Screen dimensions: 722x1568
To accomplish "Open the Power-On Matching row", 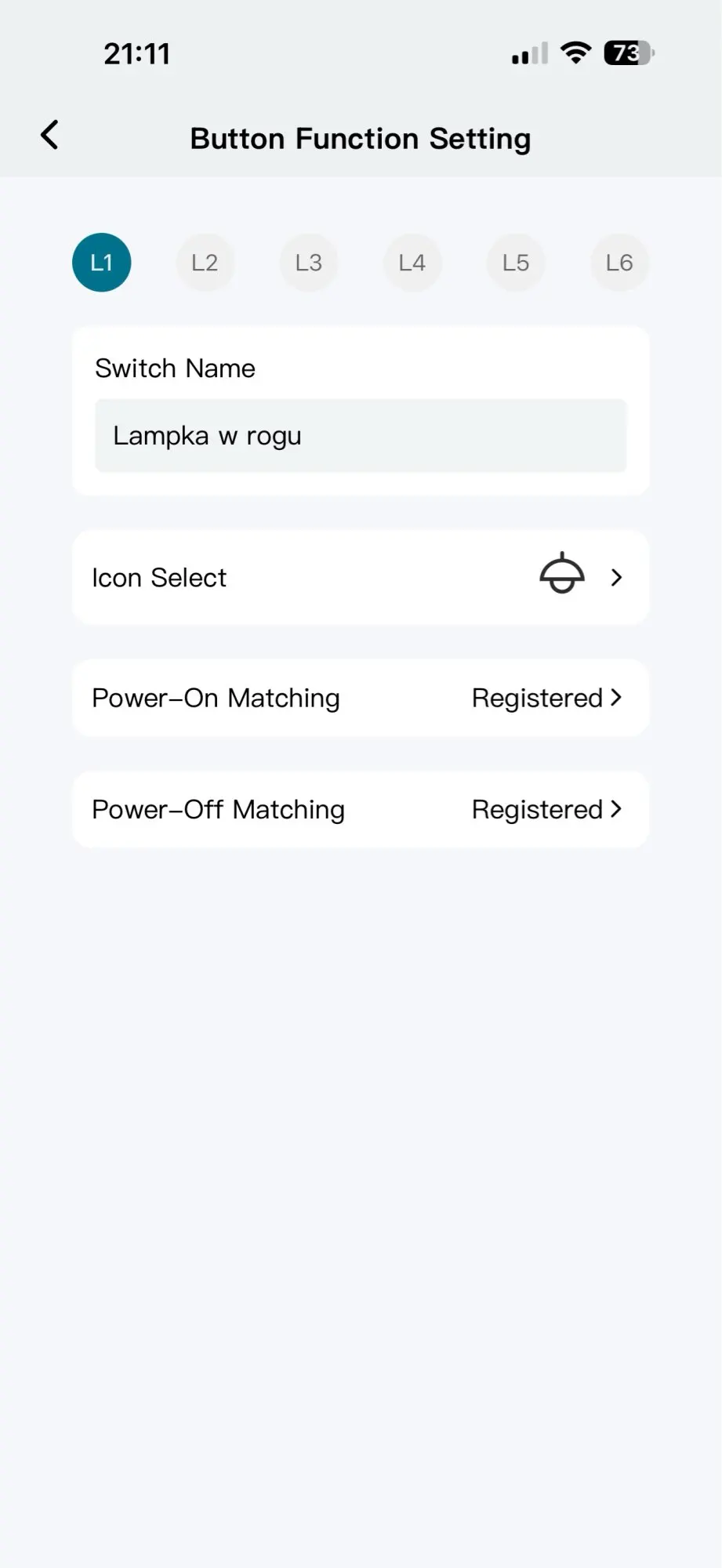I will (361, 698).
